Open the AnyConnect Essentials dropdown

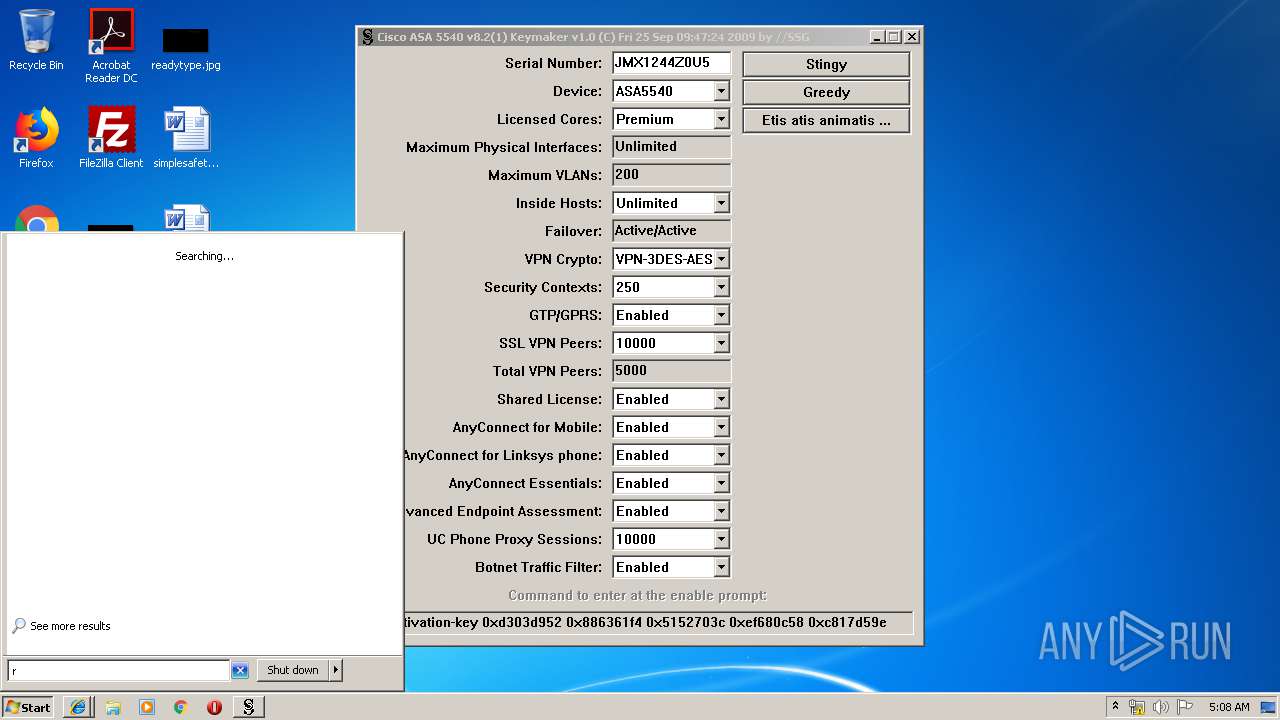722,483
